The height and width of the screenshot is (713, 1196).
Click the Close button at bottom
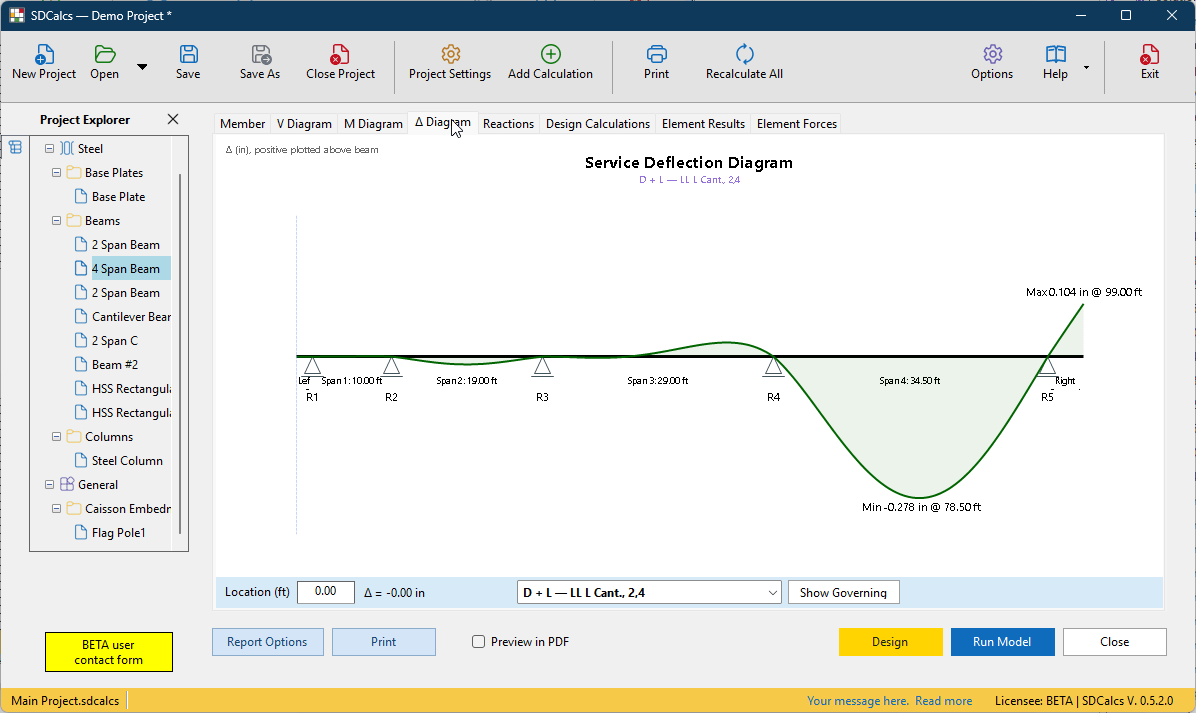pos(1114,642)
